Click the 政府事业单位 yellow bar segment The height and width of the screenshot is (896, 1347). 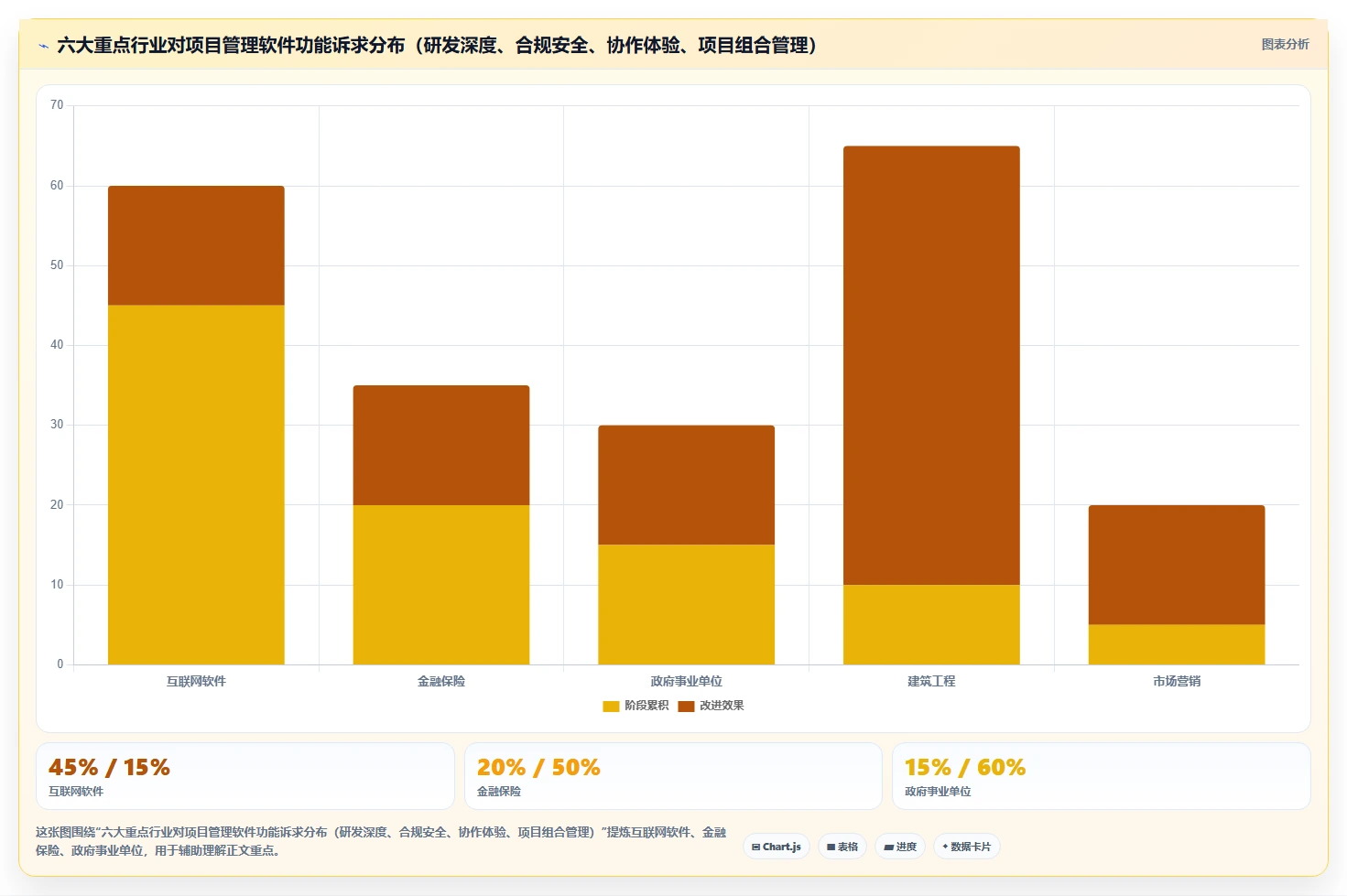click(687, 605)
